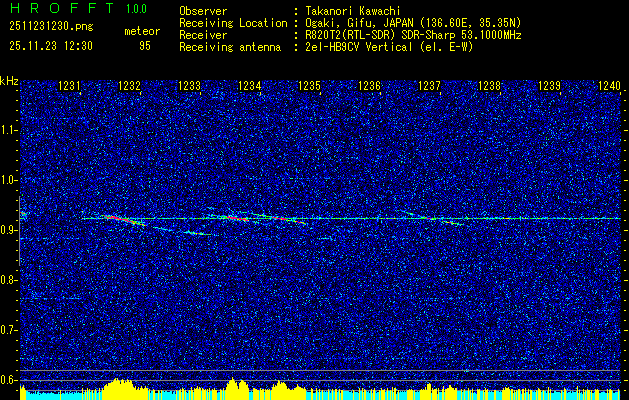The height and width of the screenshot is (400, 629).
Task: Click the observer name Takanori Kawachi
Action: pos(353,11)
